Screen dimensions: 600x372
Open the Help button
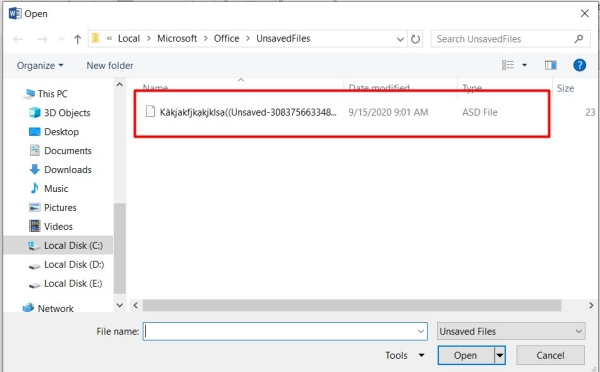[x=579, y=65]
